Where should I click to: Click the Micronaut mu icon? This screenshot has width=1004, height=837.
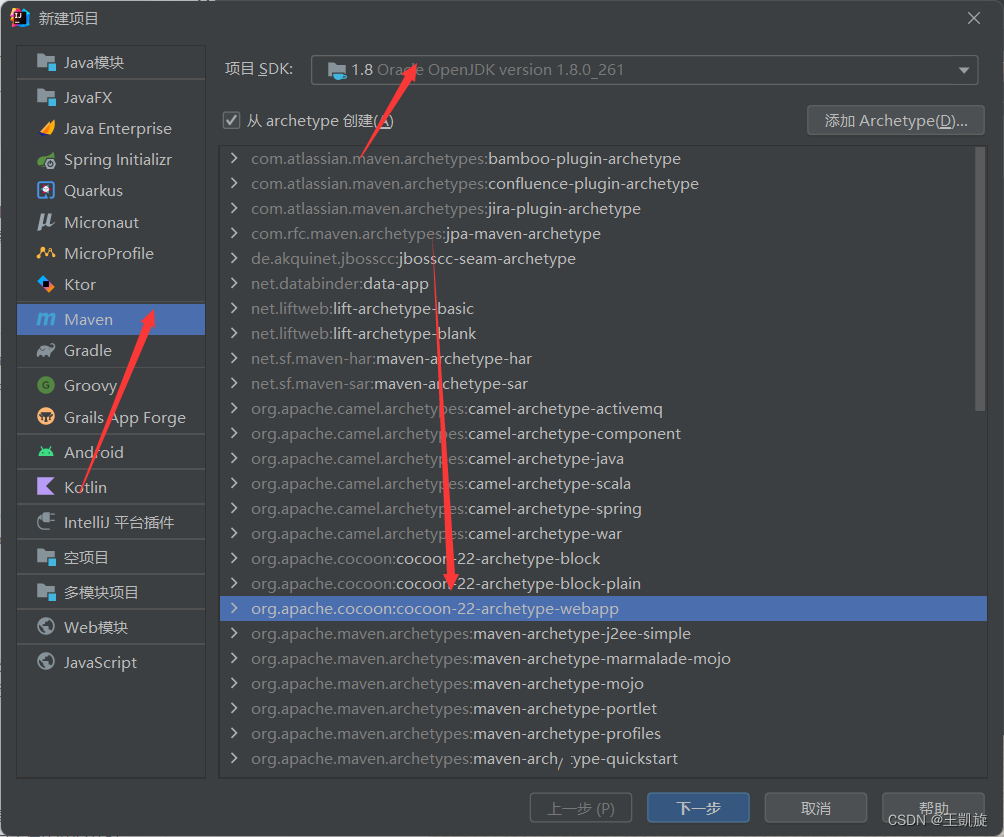pyautogui.click(x=46, y=222)
